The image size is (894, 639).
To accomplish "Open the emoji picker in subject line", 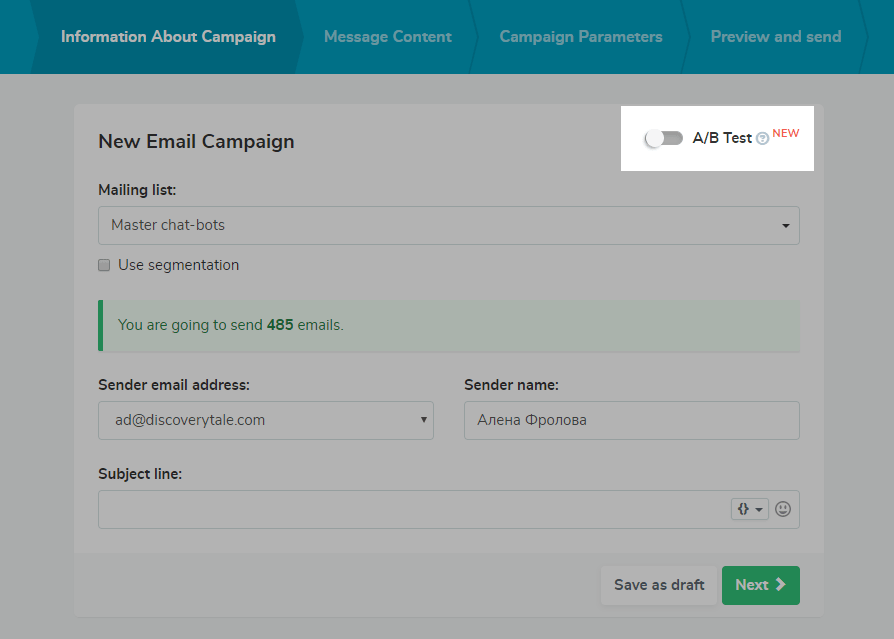I will click(783, 509).
